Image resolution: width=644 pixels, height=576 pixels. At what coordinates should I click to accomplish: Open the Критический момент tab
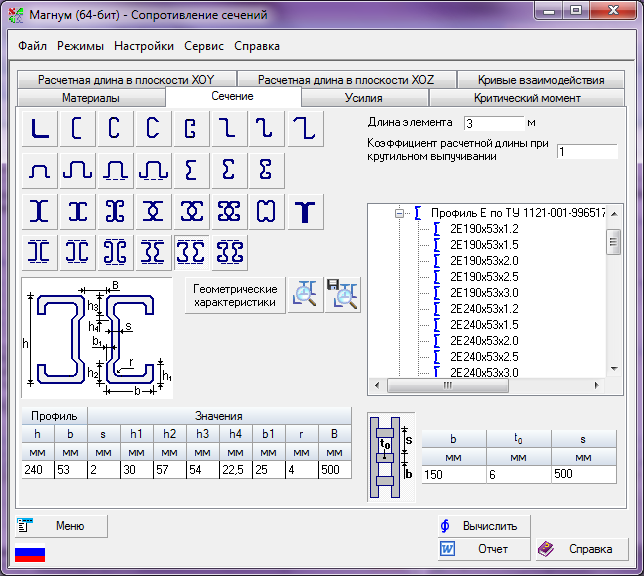527,98
